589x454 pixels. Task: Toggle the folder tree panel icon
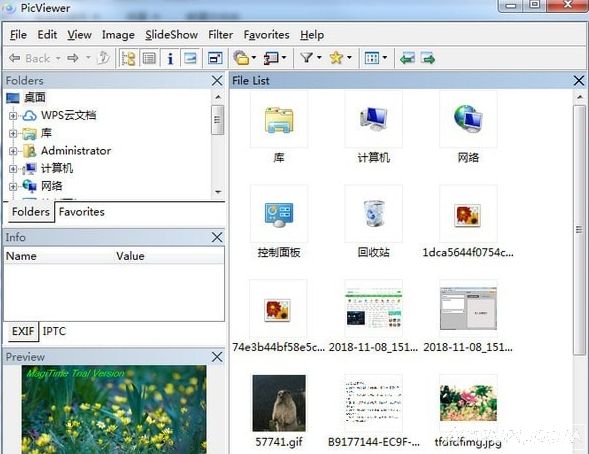(x=128, y=58)
